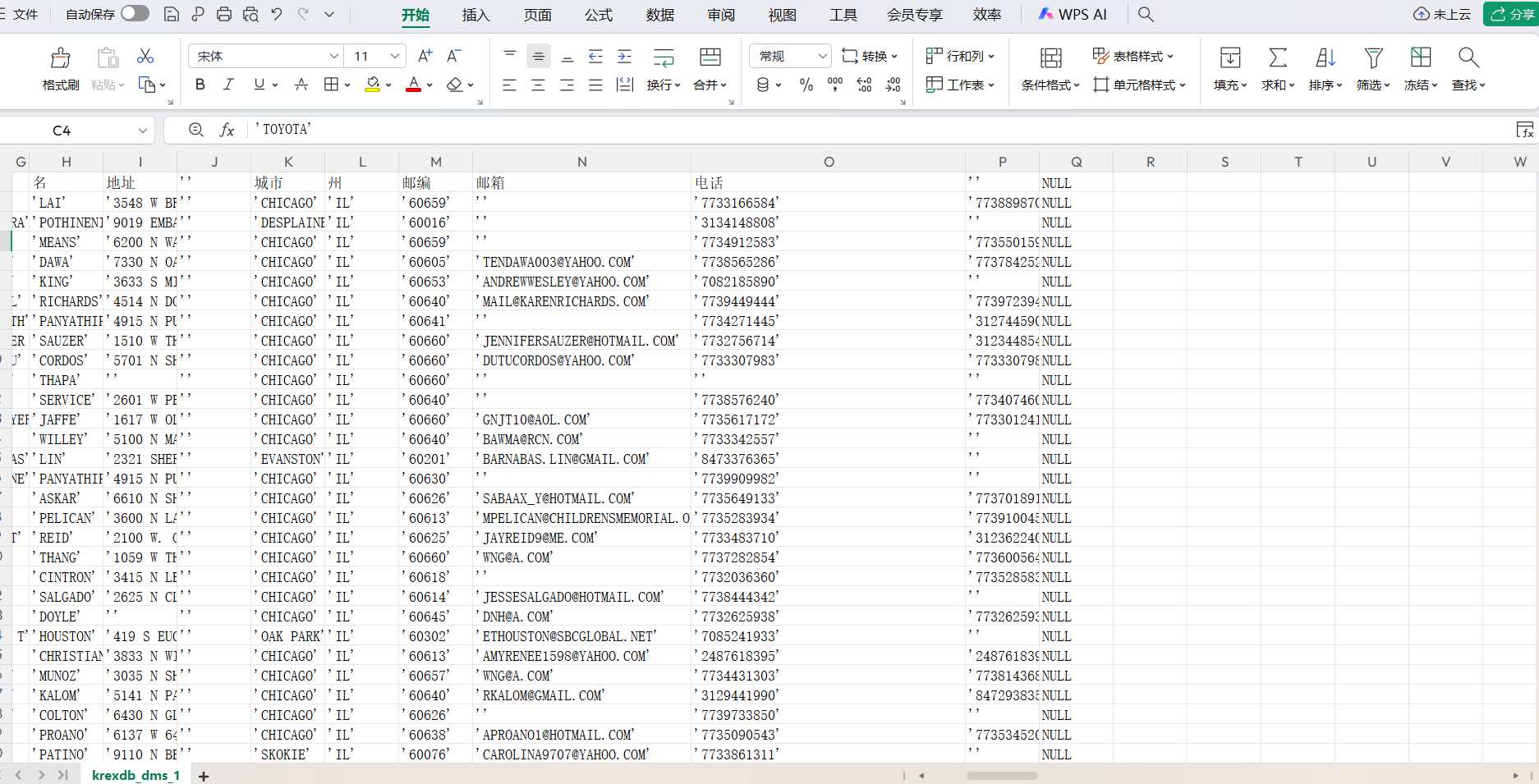Click the Conditional Formatting (条件格式) icon
The image size is (1539, 784).
(1050, 57)
